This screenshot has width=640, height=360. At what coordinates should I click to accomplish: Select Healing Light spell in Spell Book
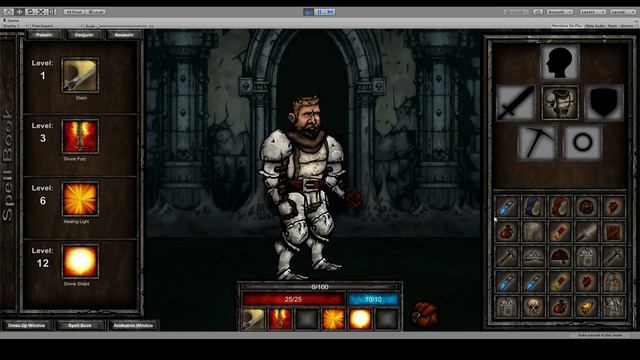[x=80, y=199]
